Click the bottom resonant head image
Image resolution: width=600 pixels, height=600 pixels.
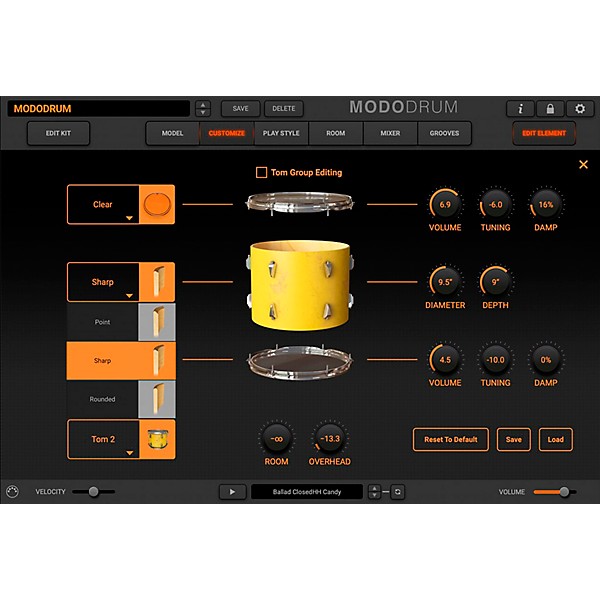click(x=300, y=362)
